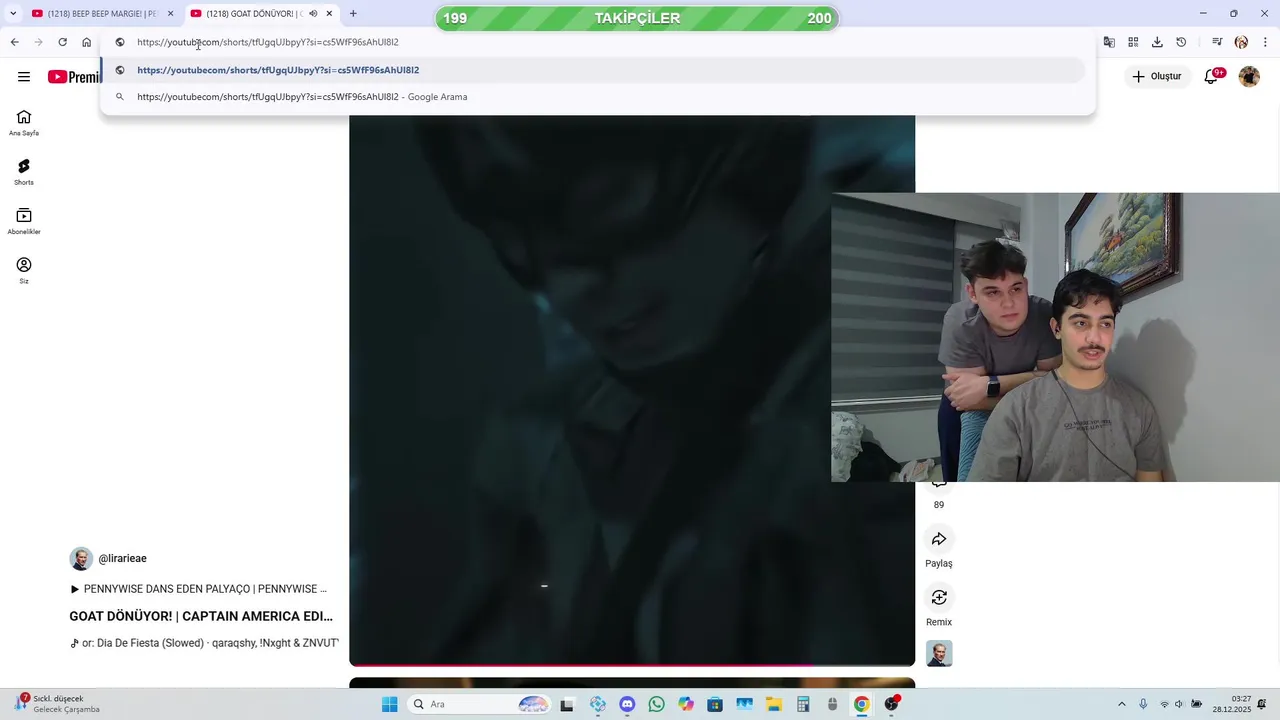Viewport: 1280px width, 720px height.
Task: Open Calculator from the taskbar
Action: pos(803,704)
